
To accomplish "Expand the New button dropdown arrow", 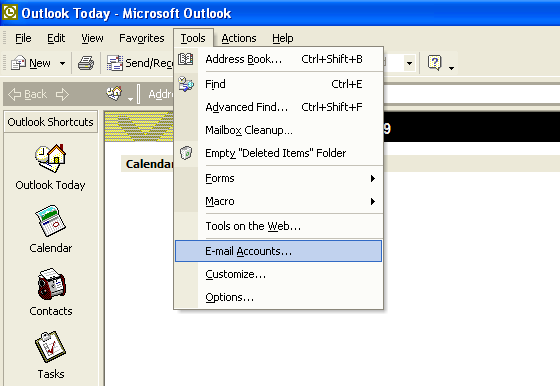I will 62,64.
